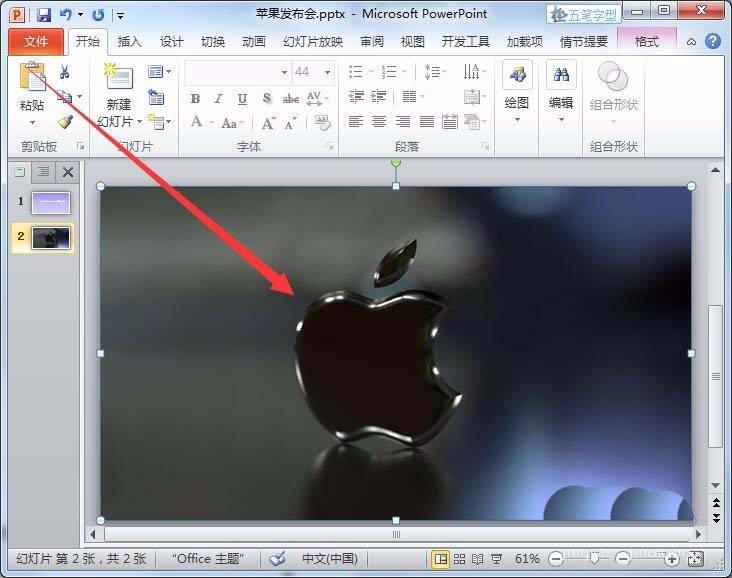This screenshot has width=732, height=578.
Task: Click Increase Font Size icon
Action: (x=268, y=123)
